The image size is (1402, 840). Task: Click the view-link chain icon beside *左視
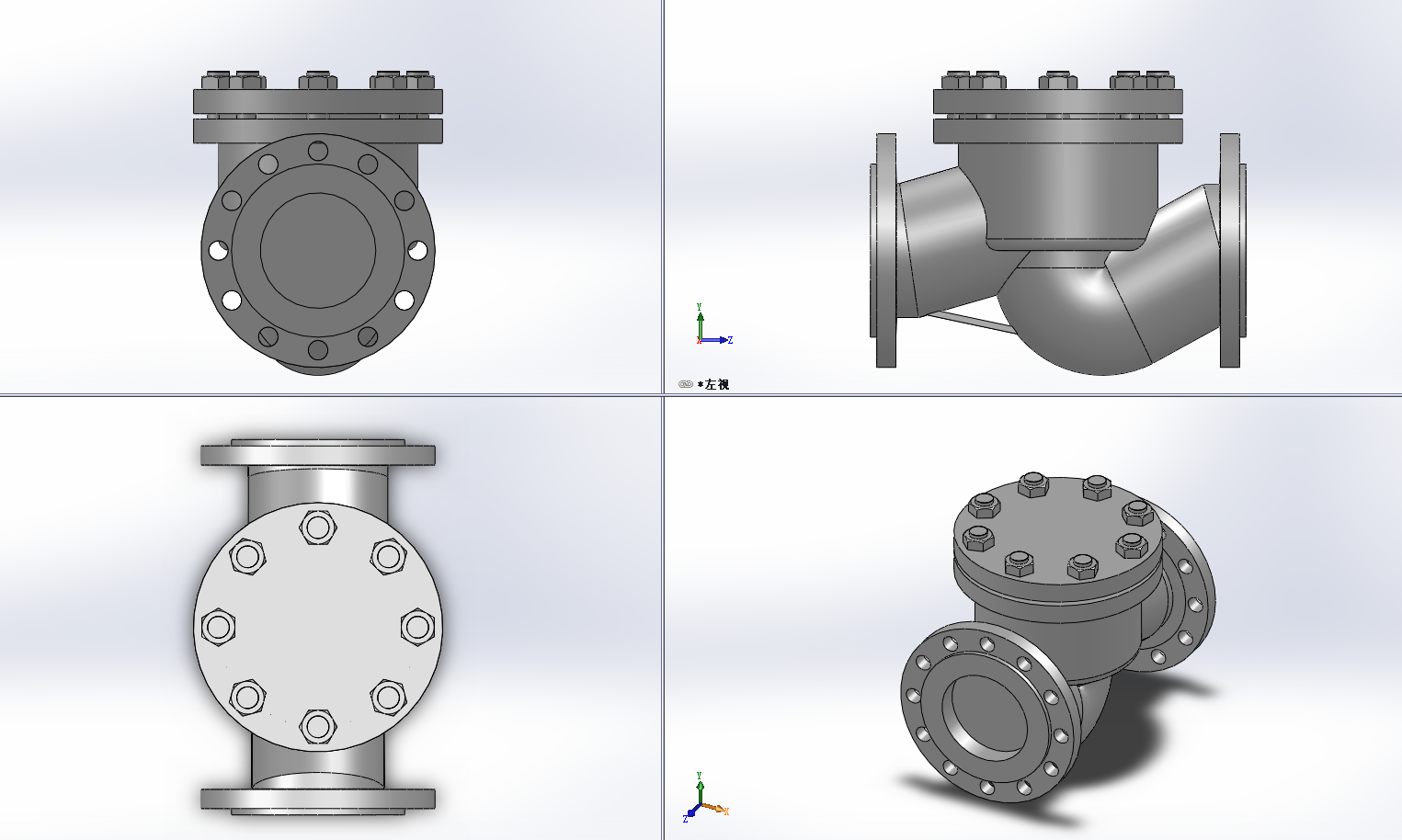(x=685, y=384)
